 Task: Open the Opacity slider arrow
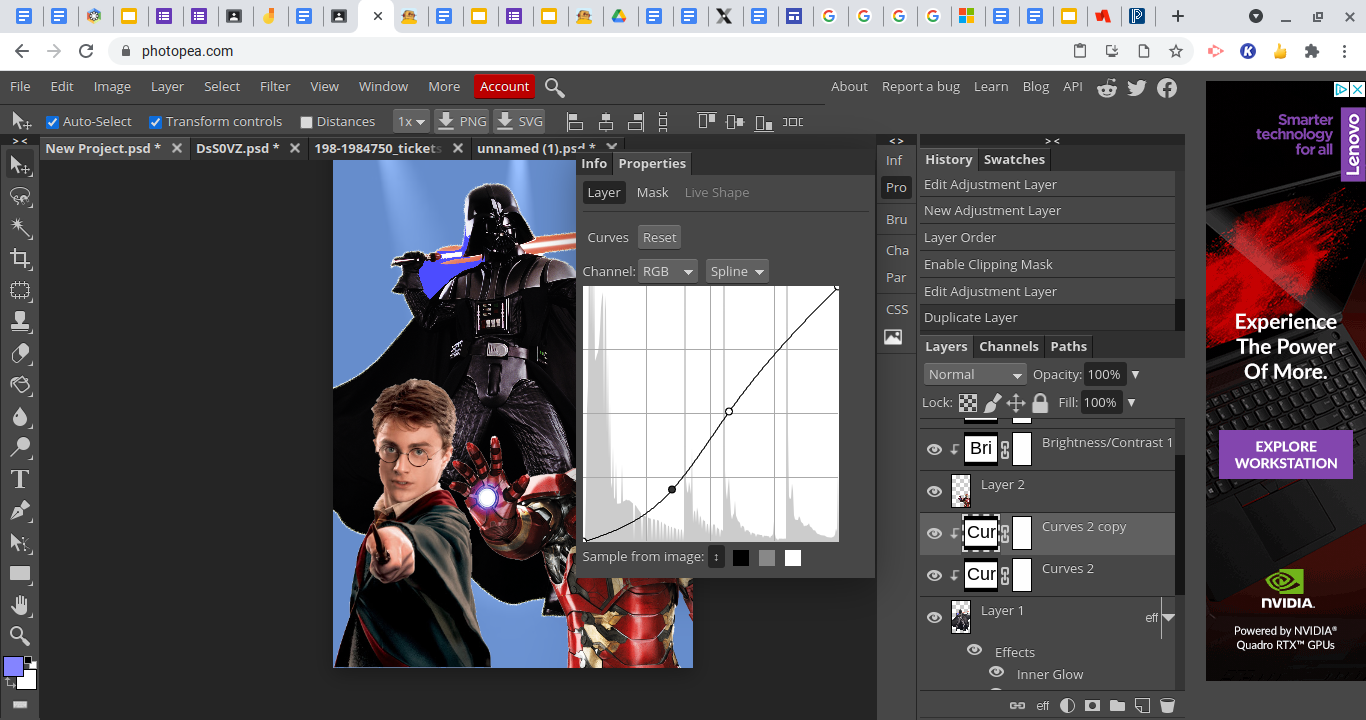1135,375
